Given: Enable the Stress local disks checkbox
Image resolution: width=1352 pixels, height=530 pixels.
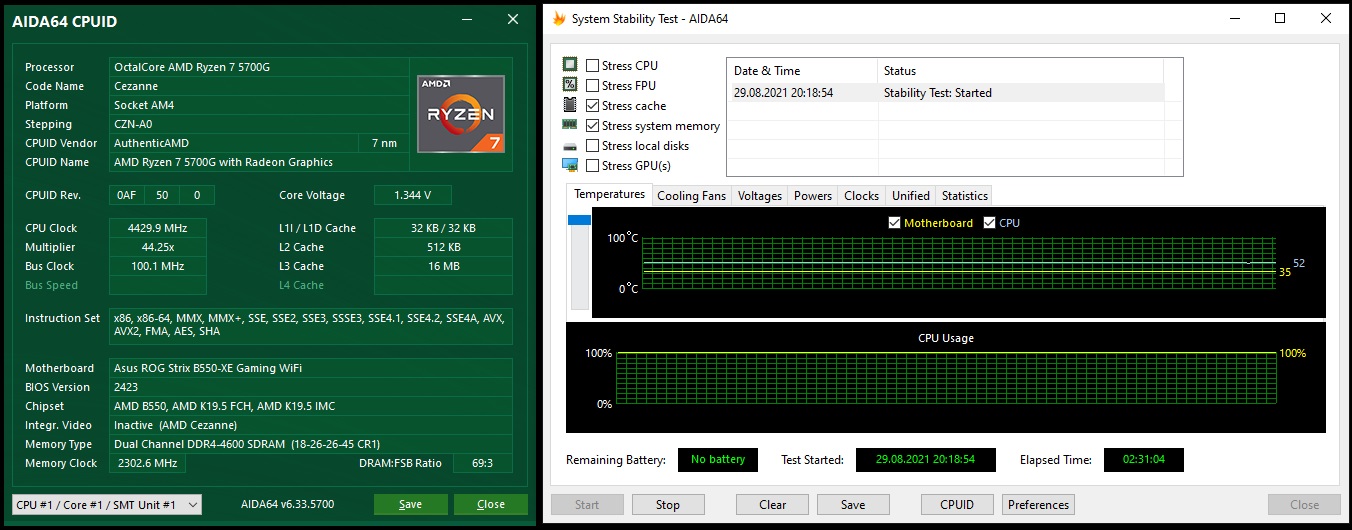Looking at the screenshot, I should tap(593, 146).
